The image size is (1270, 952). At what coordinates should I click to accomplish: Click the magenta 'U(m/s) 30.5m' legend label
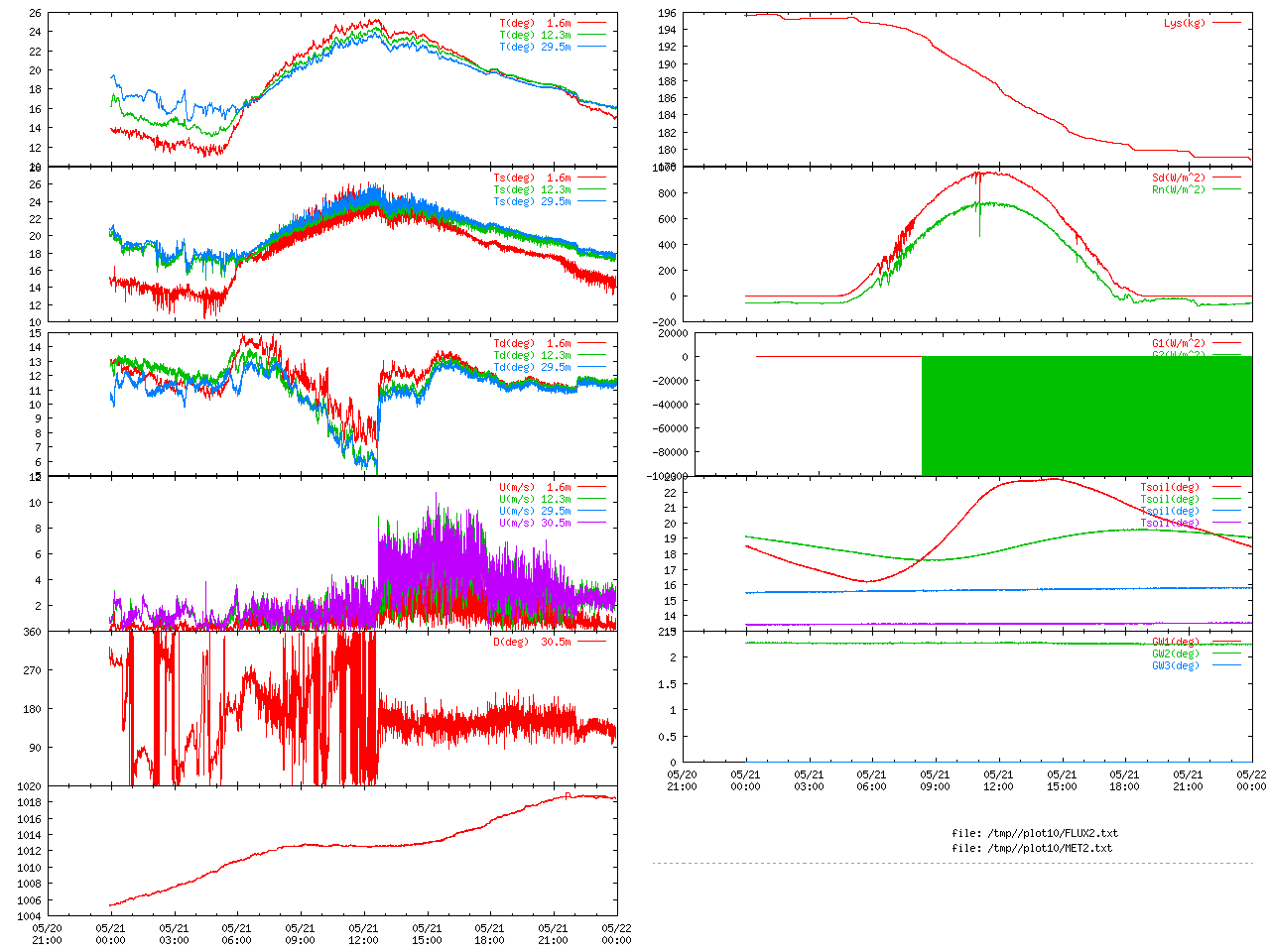pyautogui.click(x=535, y=523)
